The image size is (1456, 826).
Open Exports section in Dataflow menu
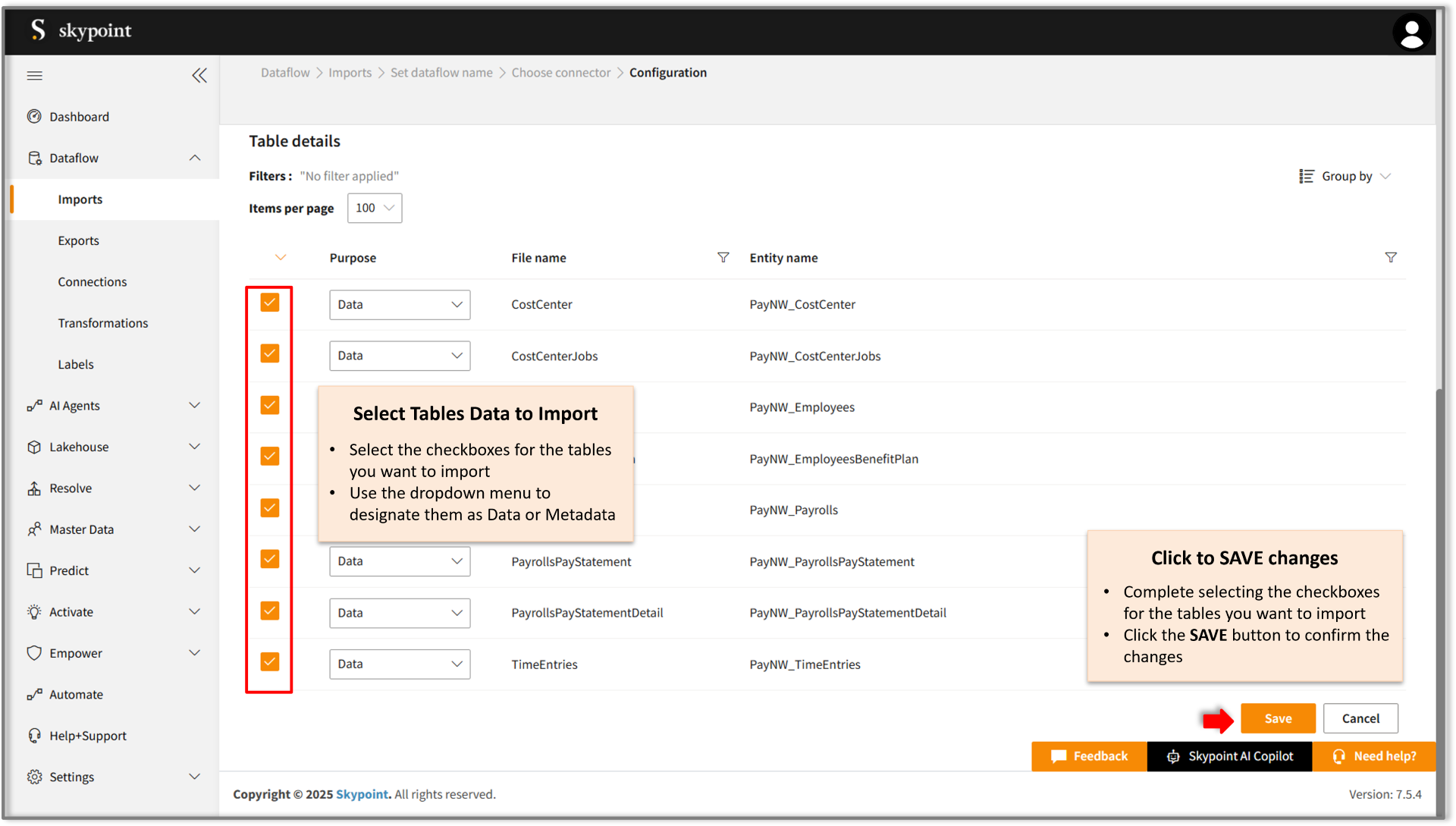(x=79, y=240)
